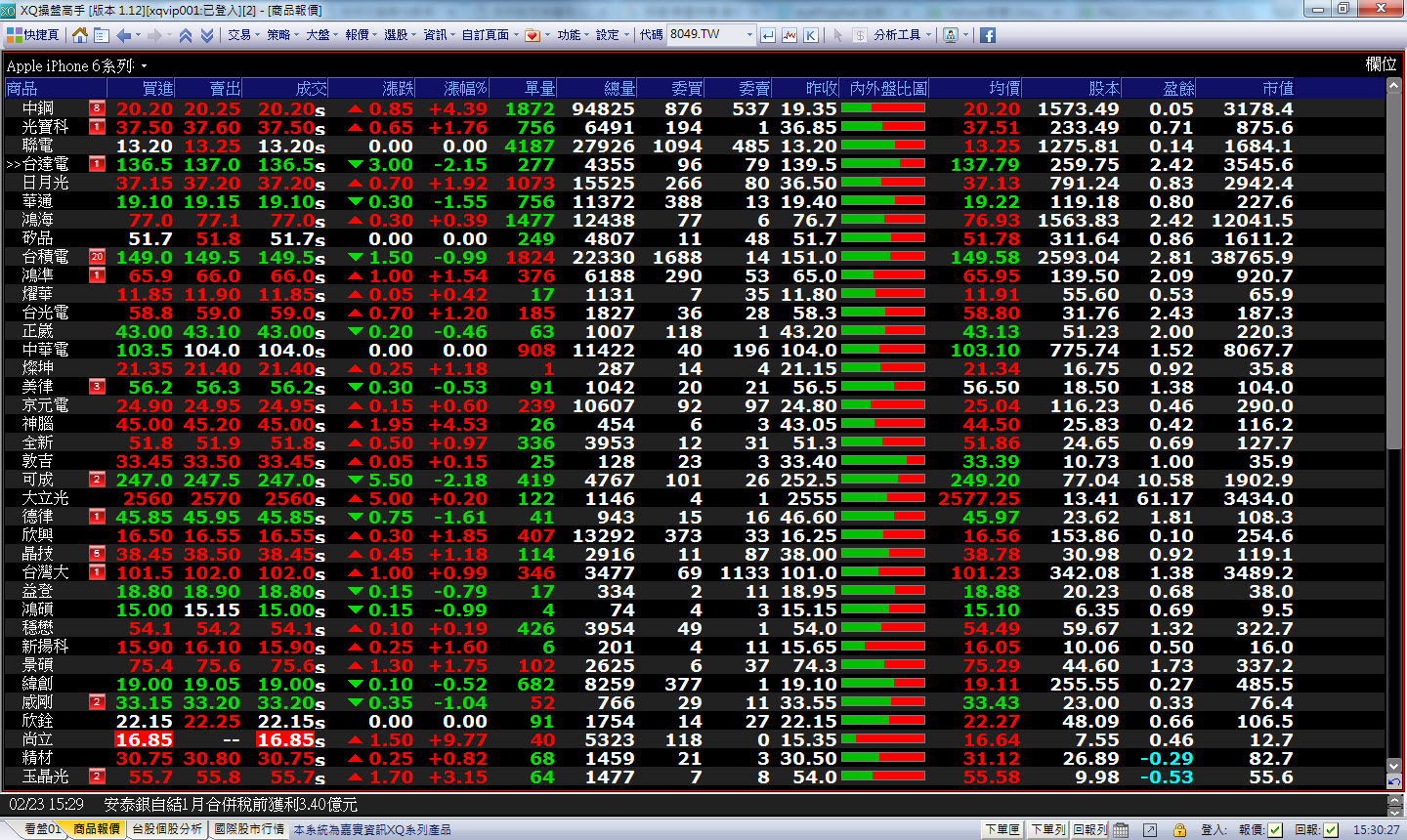
Task: Click the inner/outer ratio bar for 尚立
Action: (x=883, y=739)
